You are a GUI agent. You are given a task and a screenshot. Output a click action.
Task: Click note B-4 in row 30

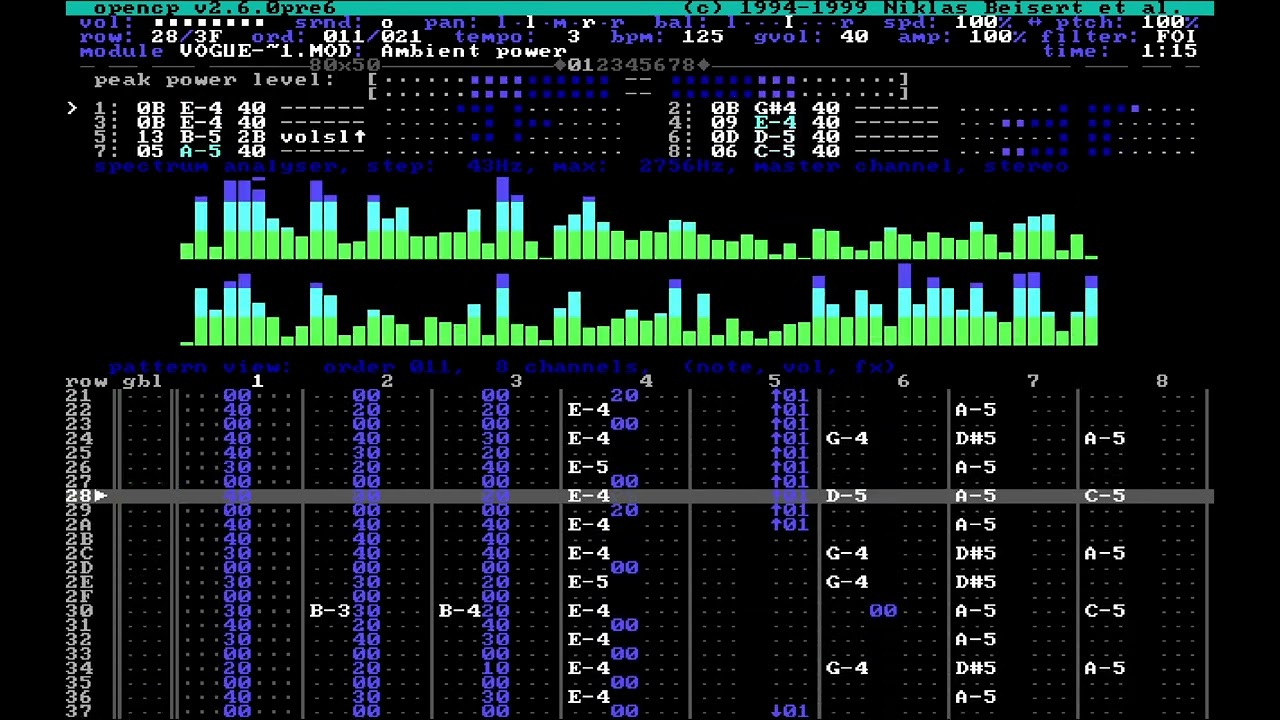click(x=459, y=611)
